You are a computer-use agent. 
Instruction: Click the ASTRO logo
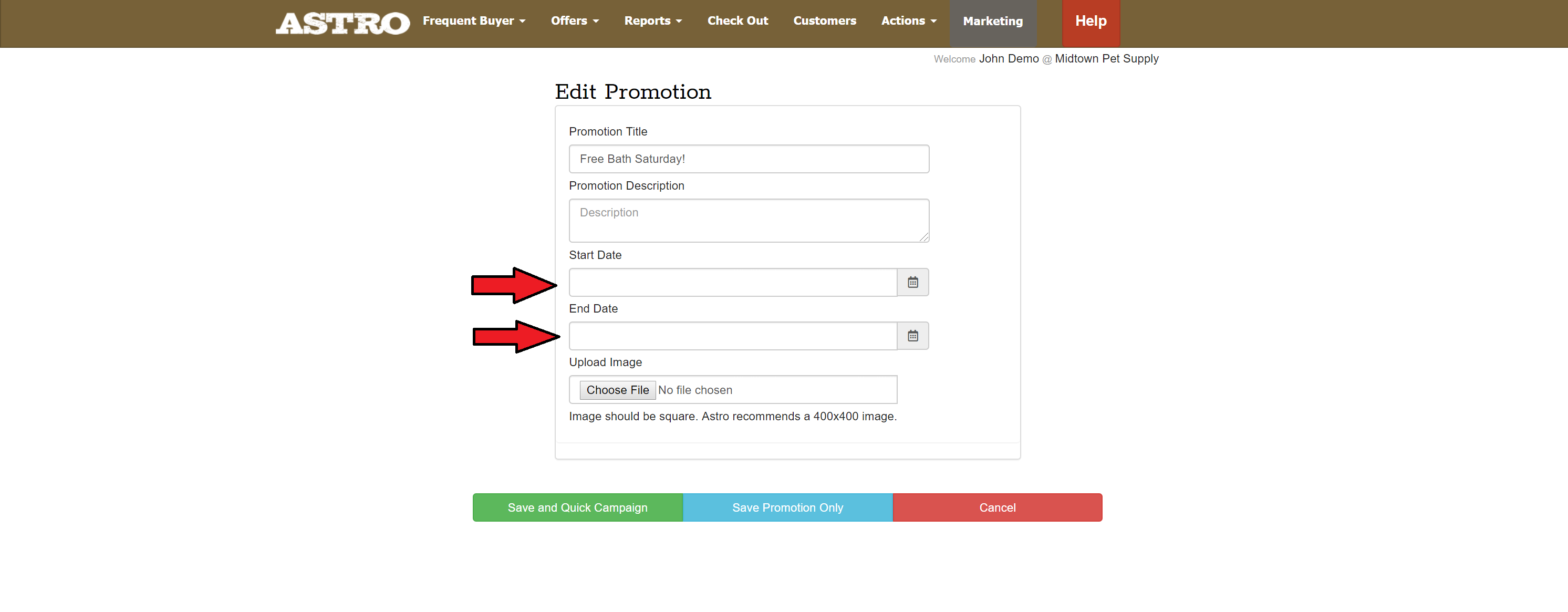(342, 23)
